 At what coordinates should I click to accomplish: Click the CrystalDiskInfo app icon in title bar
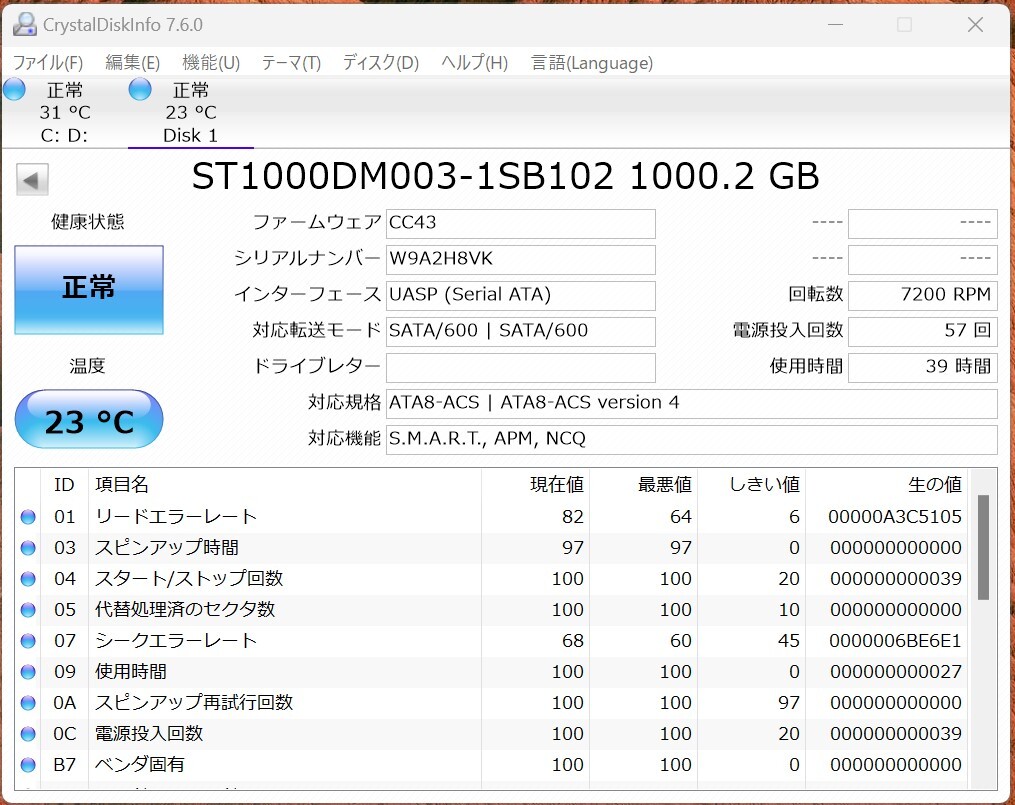point(25,24)
